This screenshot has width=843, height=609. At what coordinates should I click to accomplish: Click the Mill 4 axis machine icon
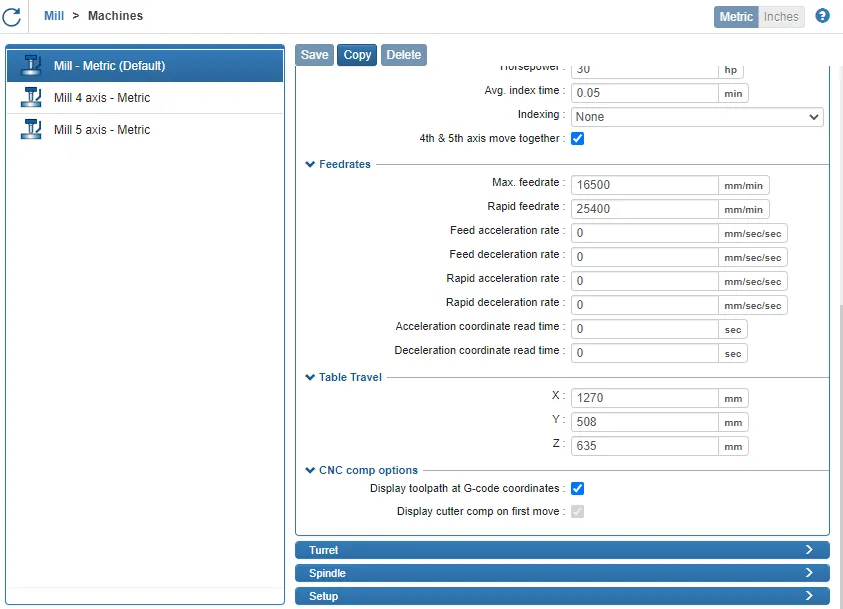(x=31, y=98)
